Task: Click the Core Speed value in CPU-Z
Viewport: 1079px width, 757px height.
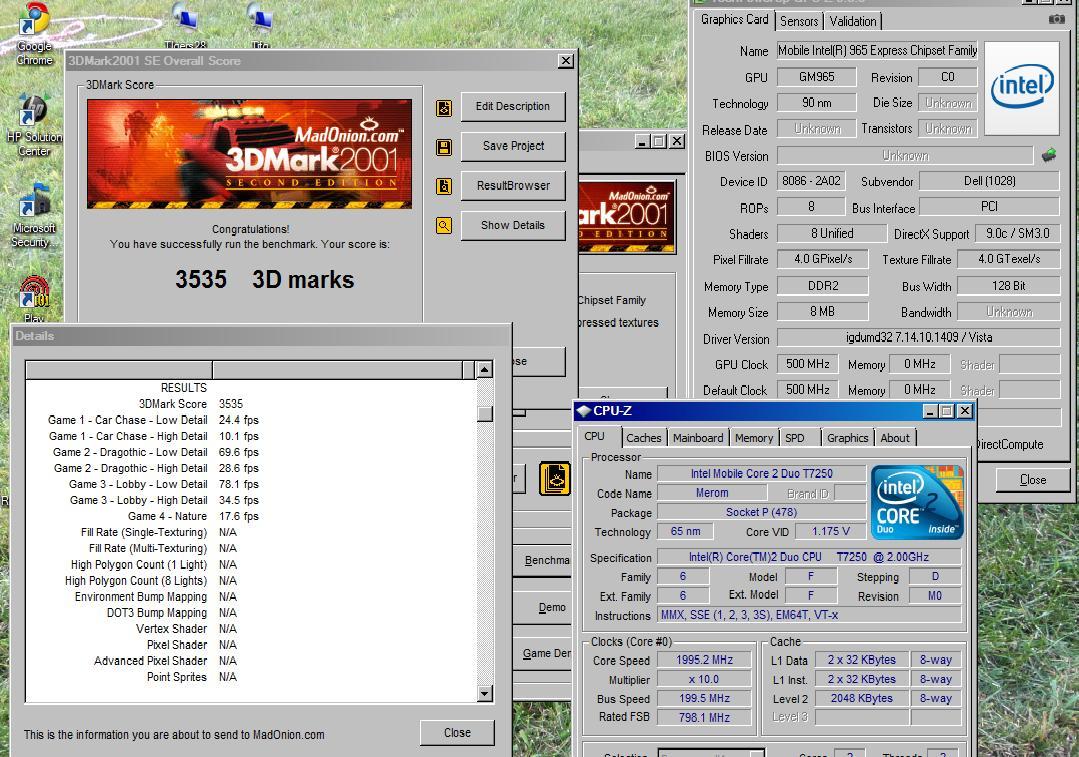Action: point(704,659)
